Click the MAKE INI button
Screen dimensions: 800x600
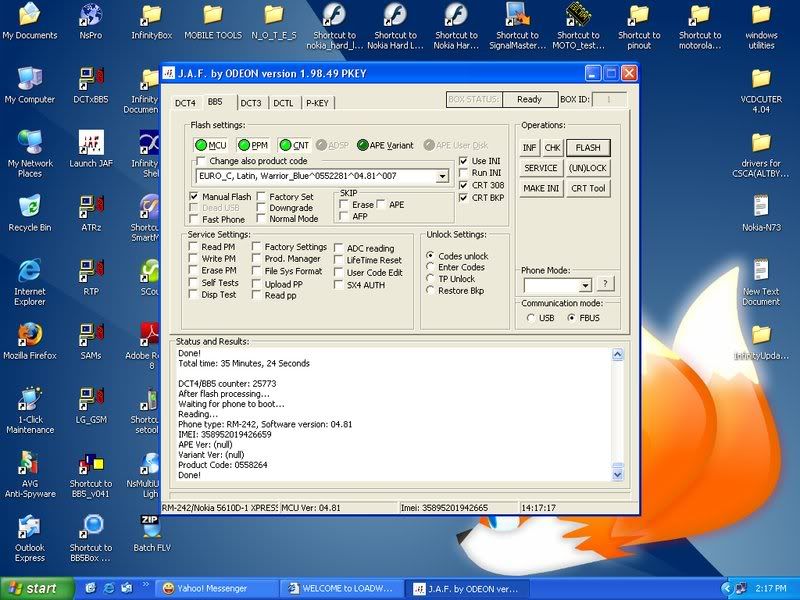[541, 189]
